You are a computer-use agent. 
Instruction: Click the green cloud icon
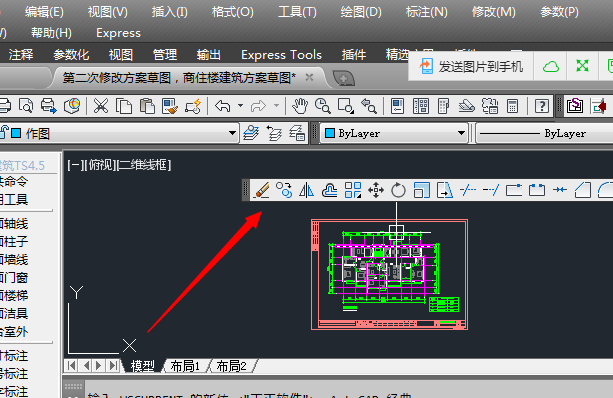point(550,66)
